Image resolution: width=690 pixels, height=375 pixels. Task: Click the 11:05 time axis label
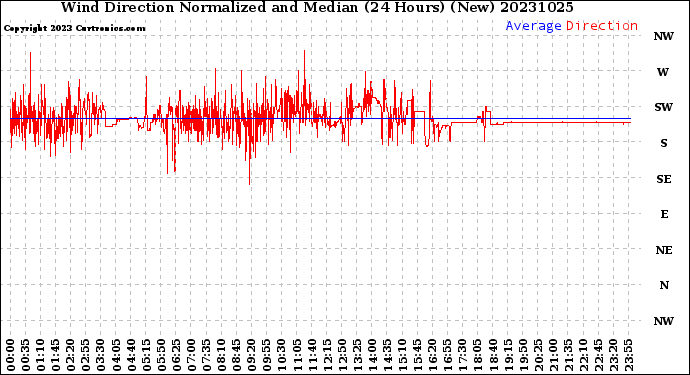[297, 355]
